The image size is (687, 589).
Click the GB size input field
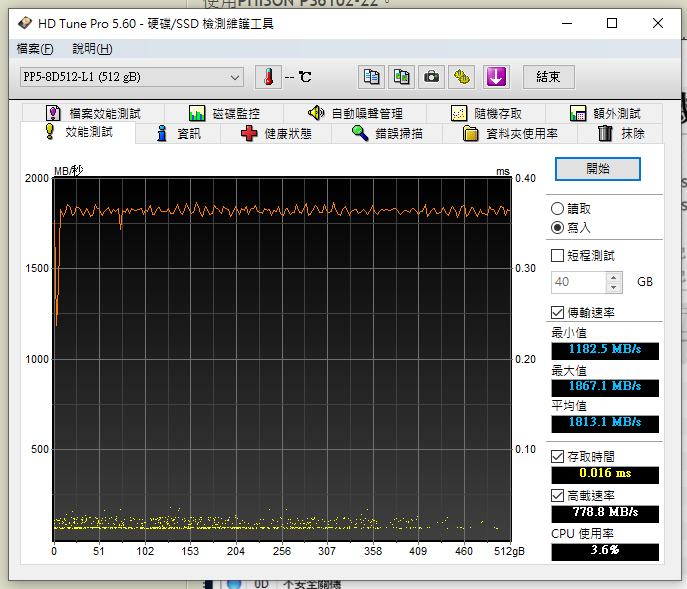[578, 282]
